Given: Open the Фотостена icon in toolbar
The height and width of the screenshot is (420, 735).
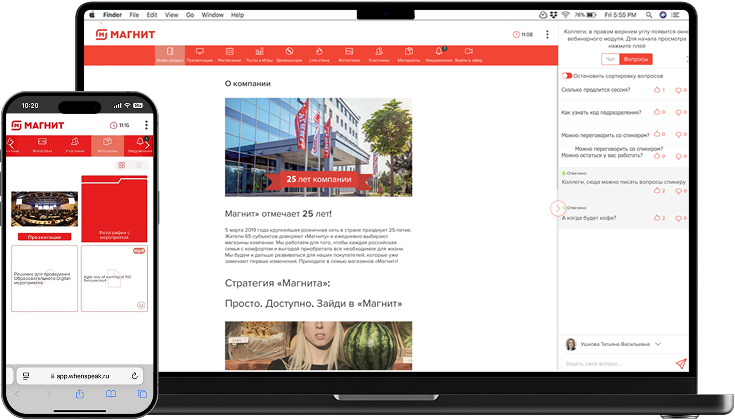Looking at the screenshot, I should coord(348,51).
